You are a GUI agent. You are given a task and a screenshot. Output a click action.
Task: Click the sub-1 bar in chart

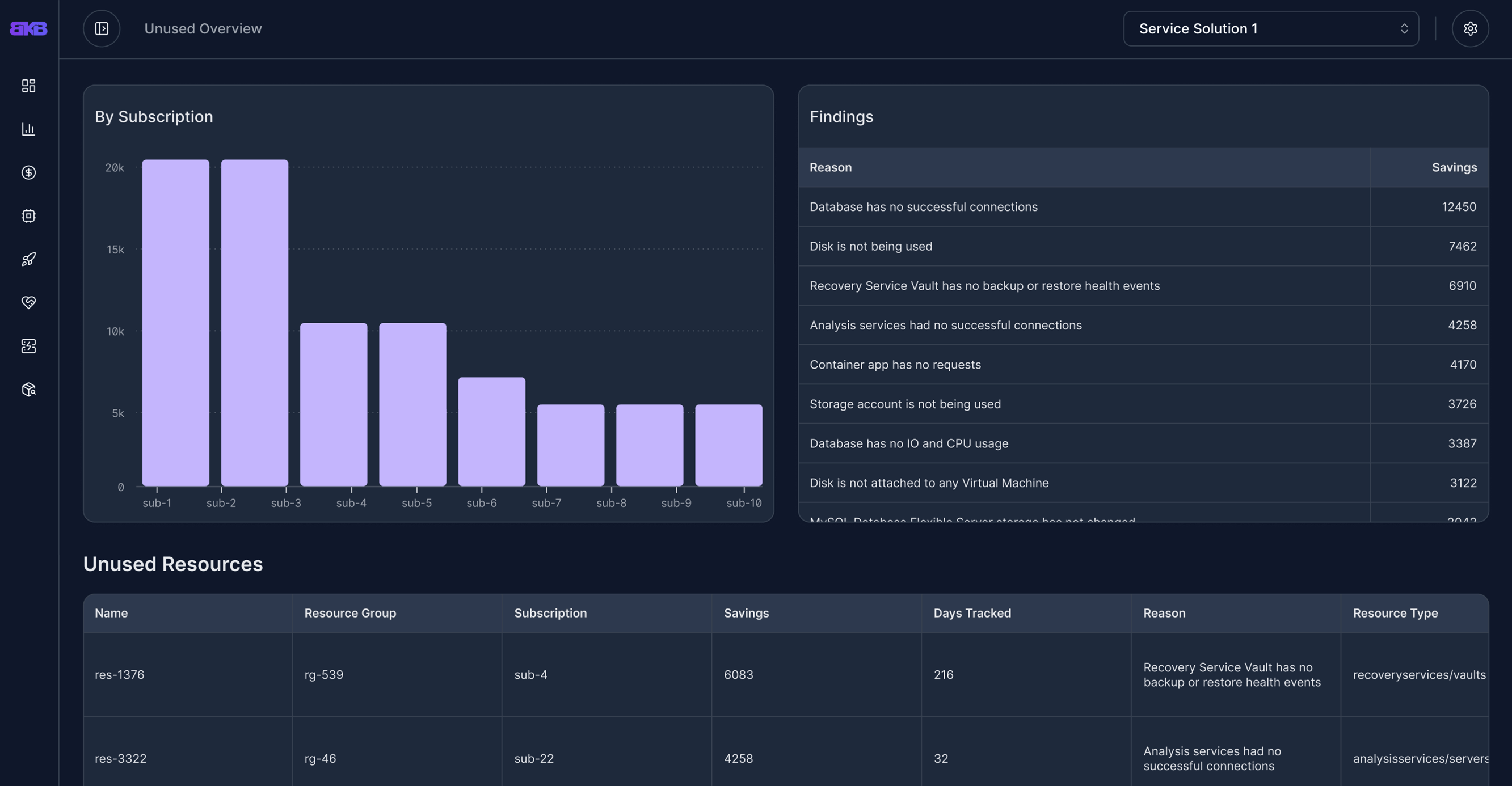[x=175, y=323]
